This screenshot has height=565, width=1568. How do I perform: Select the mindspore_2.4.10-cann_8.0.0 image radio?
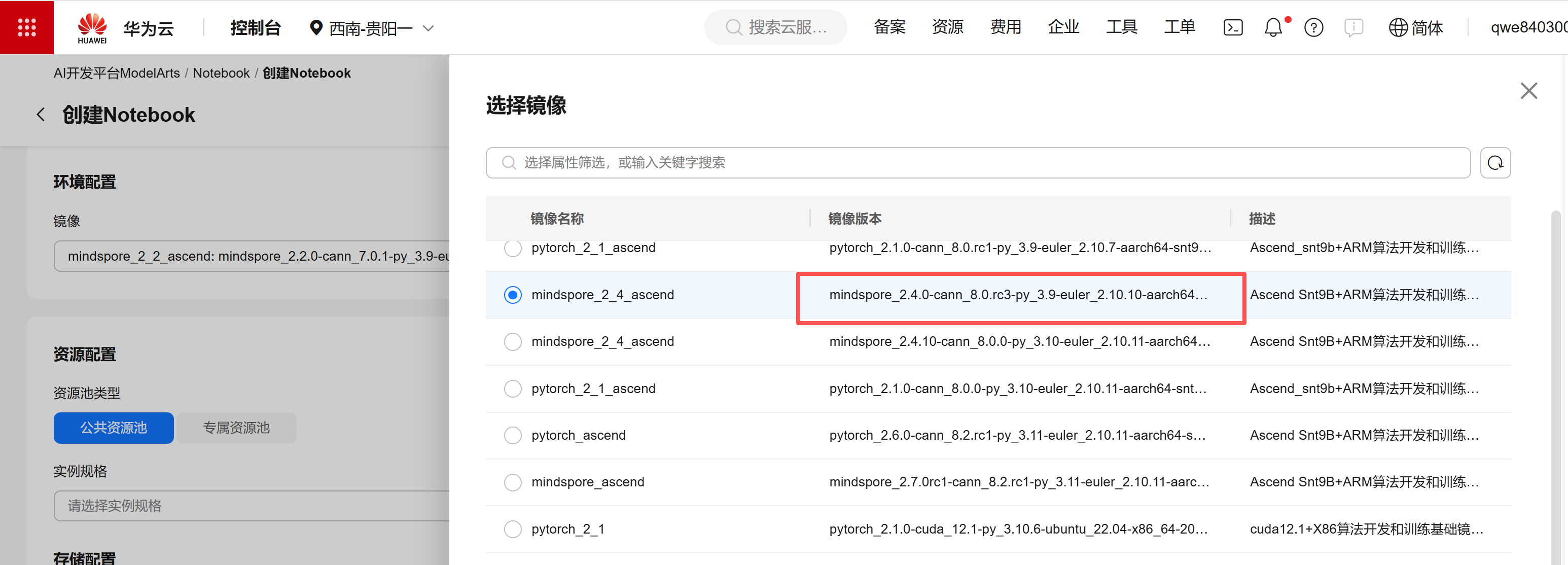coord(513,341)
